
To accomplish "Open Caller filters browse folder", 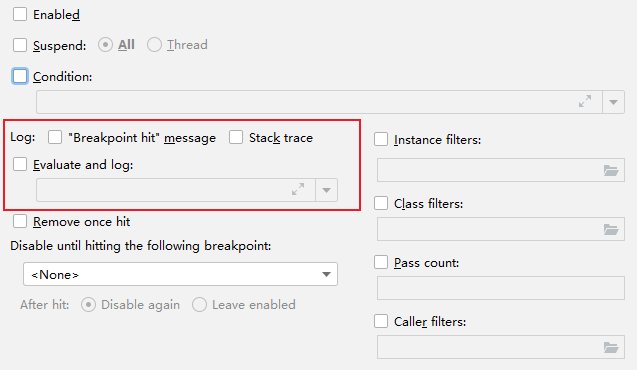I will point(611,347).
